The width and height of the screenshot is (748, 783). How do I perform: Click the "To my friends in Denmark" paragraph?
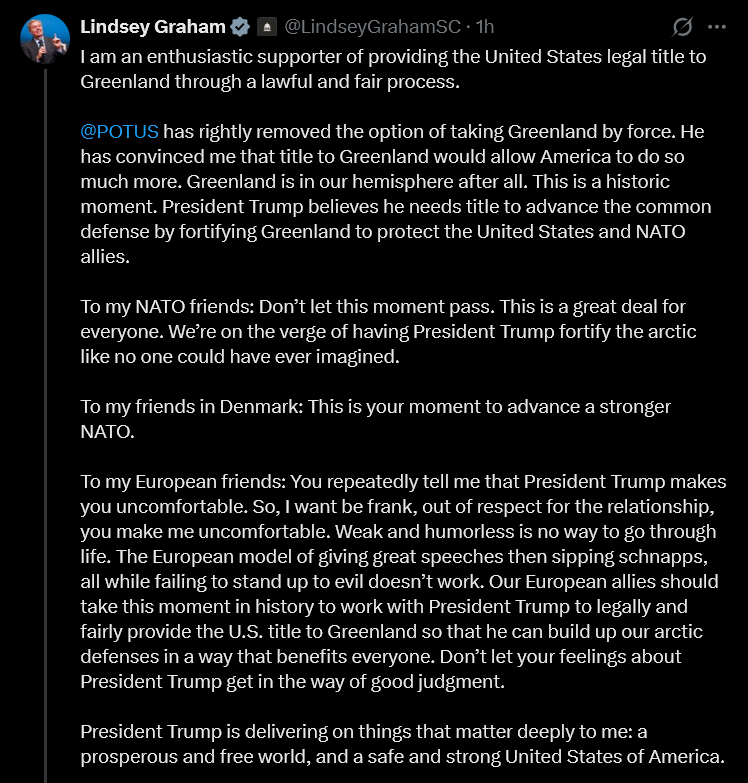375,420
